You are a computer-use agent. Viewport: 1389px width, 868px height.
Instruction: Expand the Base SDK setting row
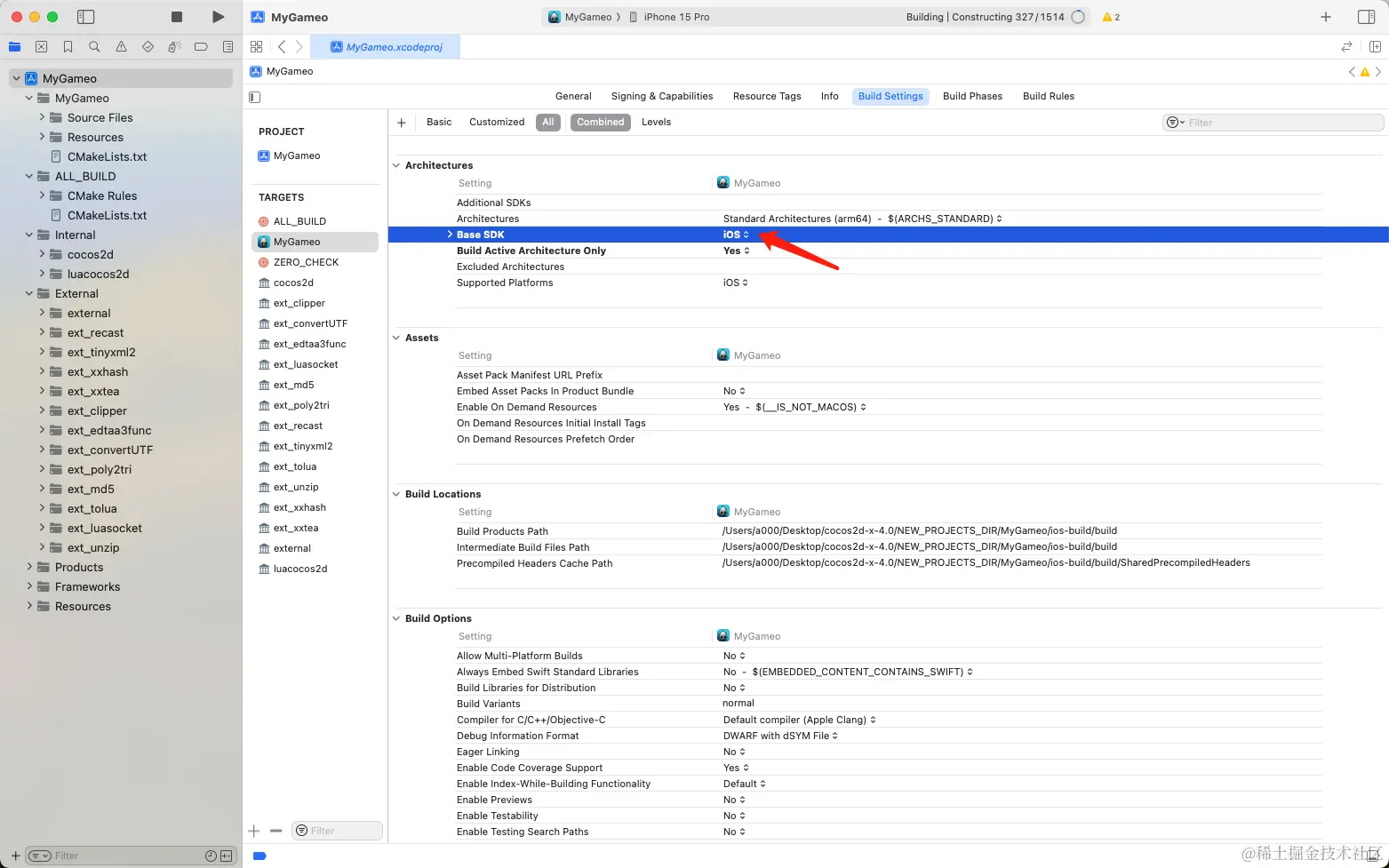coord(450,235)
